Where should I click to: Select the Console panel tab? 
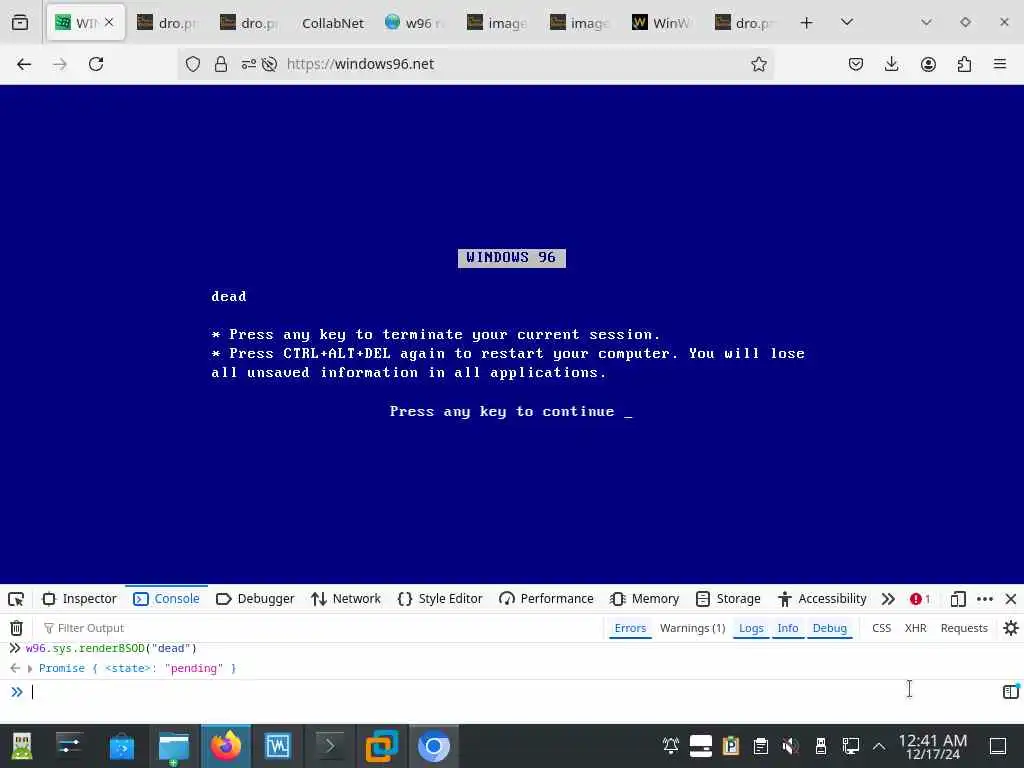coord(167,599)
